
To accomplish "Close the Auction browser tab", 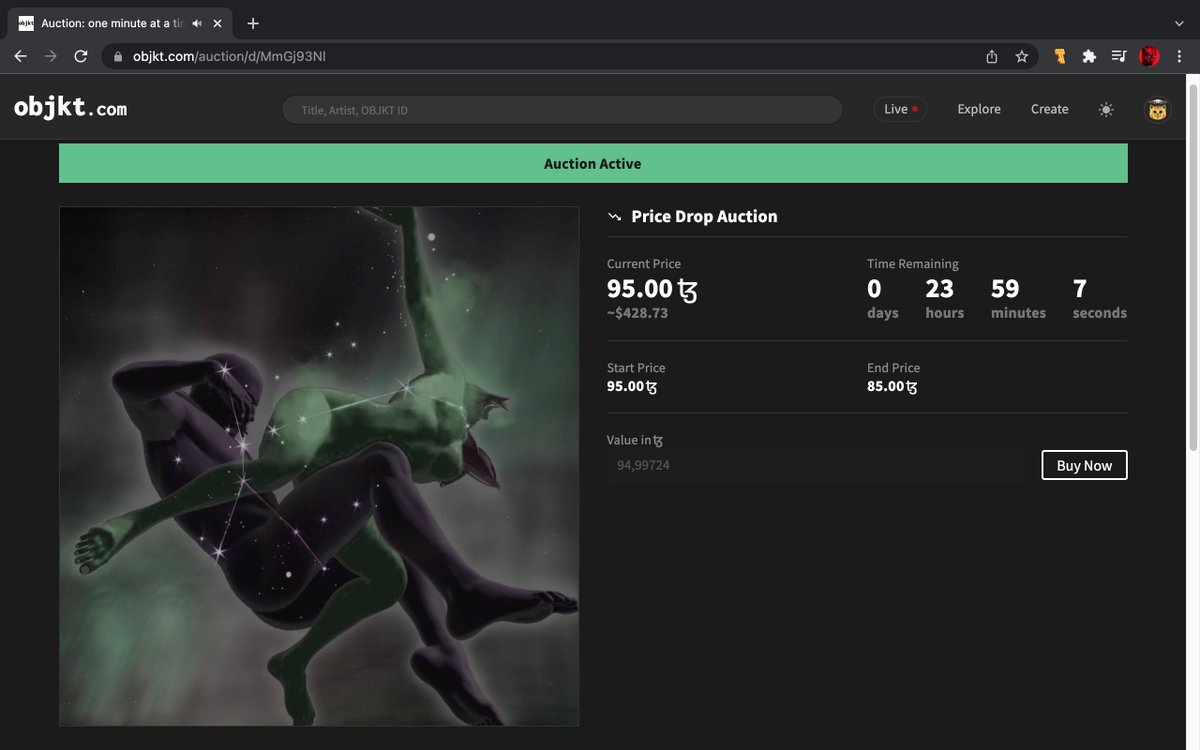I will coord(217,23).
